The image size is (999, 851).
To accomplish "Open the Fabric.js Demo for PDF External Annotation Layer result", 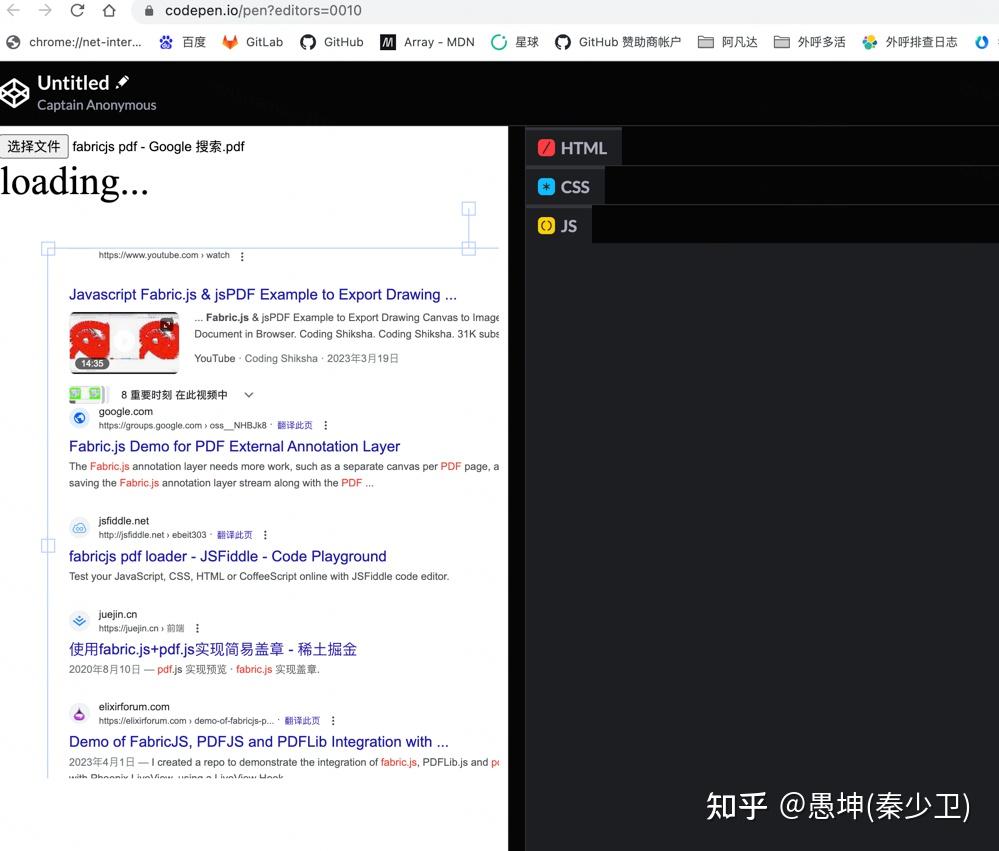I will [234, 446].
